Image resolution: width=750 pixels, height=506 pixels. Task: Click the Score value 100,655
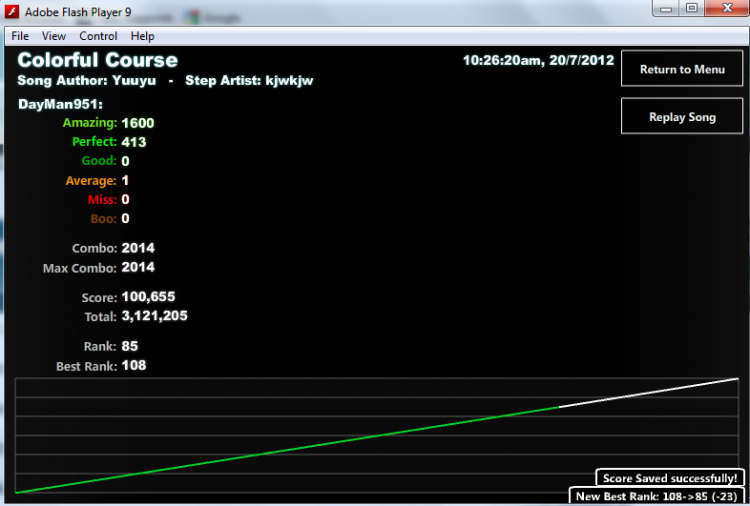click(x=148, y=297)
